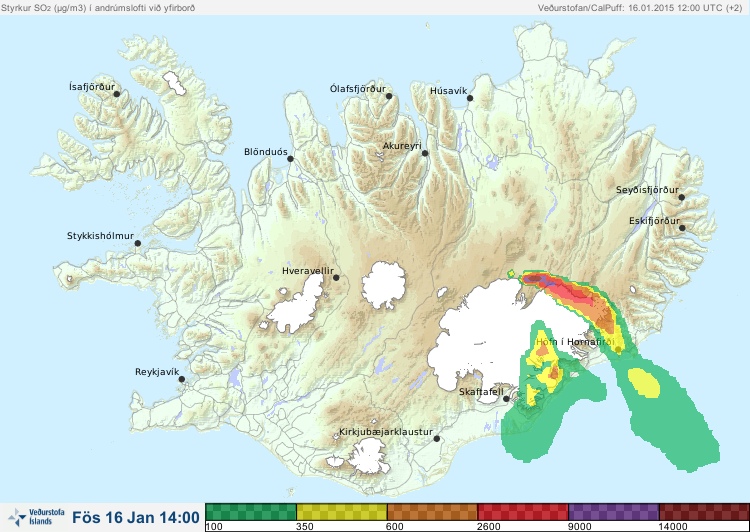Click the Hveravellir label text

pos(308,271)
